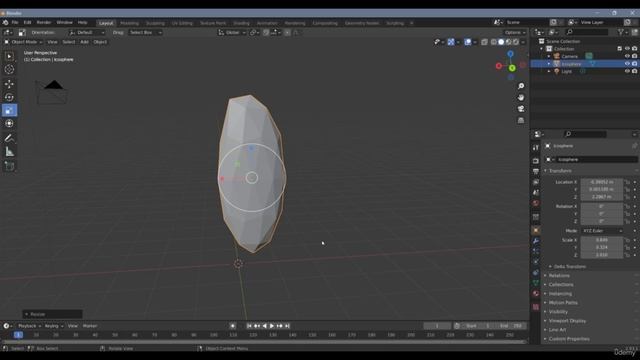Open the Object Mode dropdown
The image size is (640, 360).
point(23,42)
